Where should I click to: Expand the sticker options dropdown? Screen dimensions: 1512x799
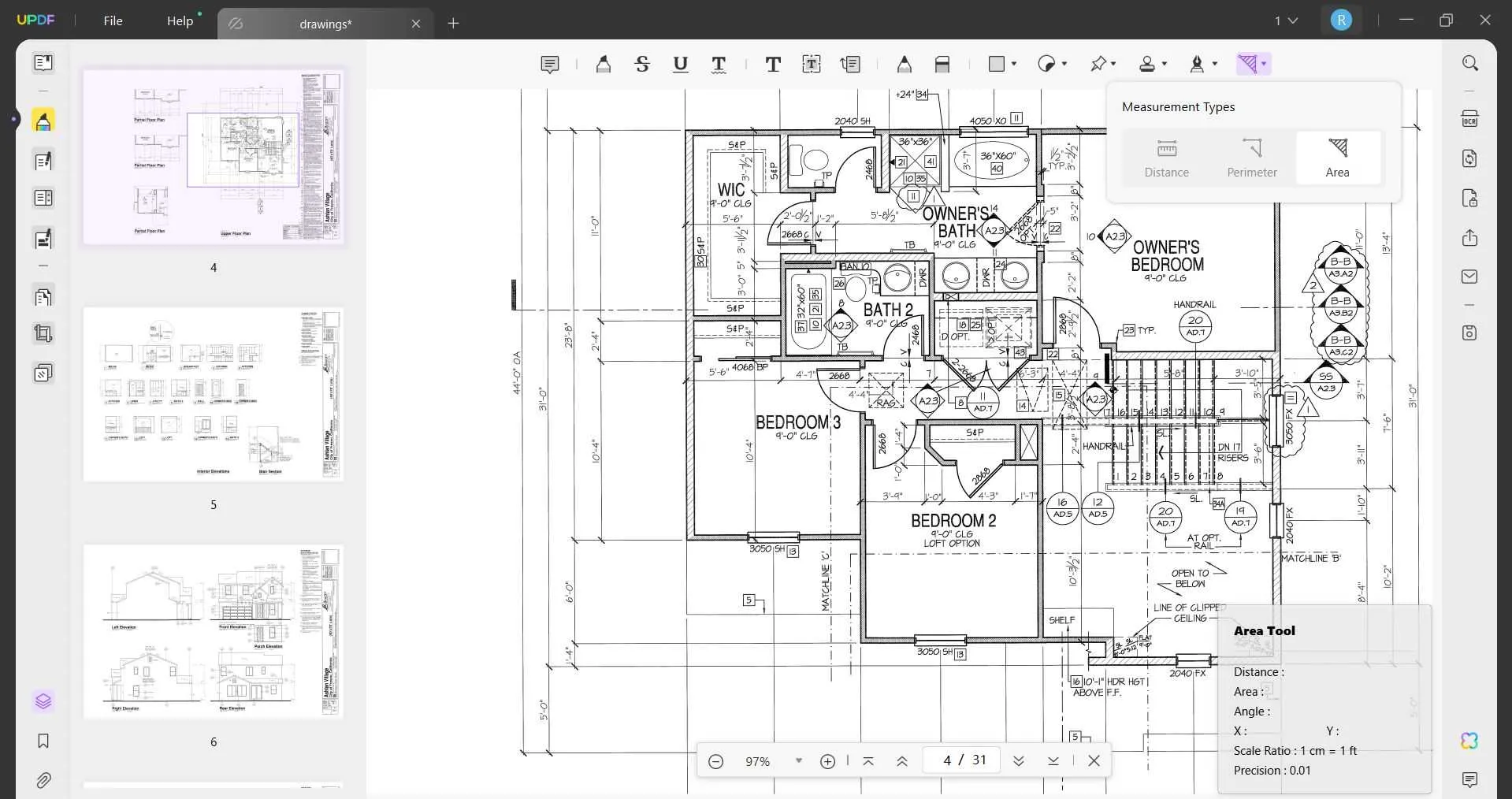1064,64
